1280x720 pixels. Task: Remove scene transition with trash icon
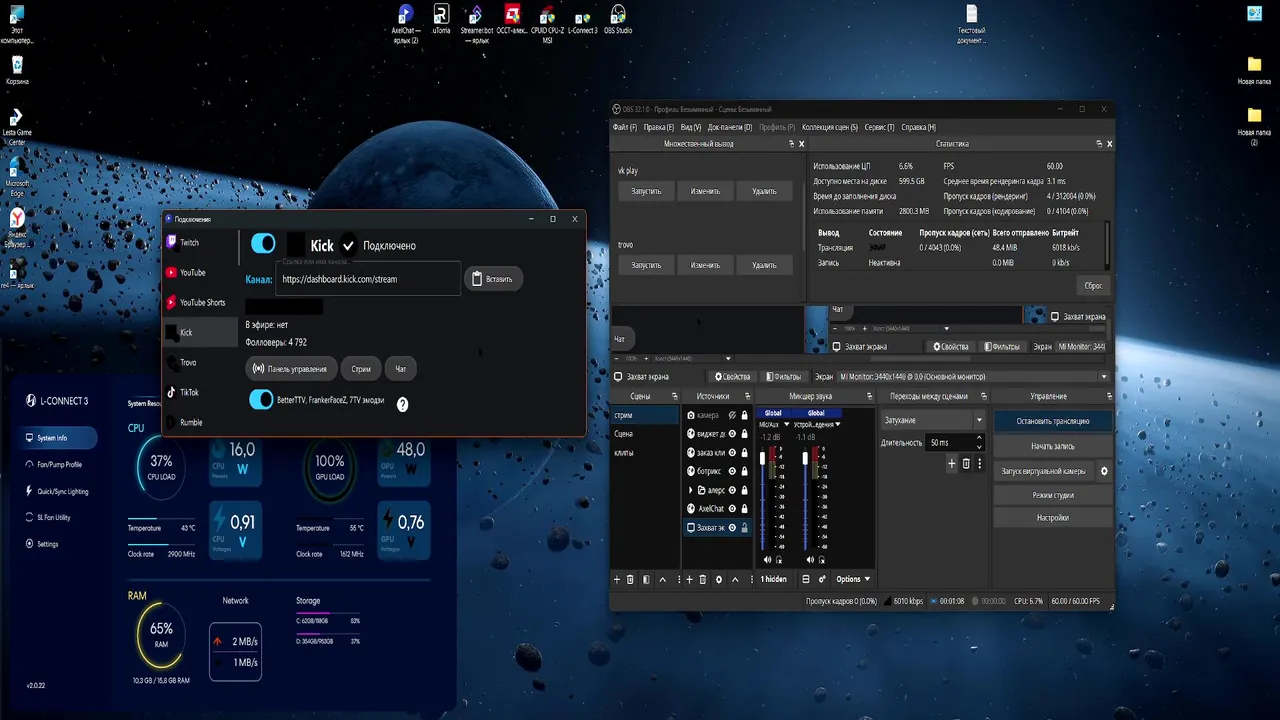[966, 464]
